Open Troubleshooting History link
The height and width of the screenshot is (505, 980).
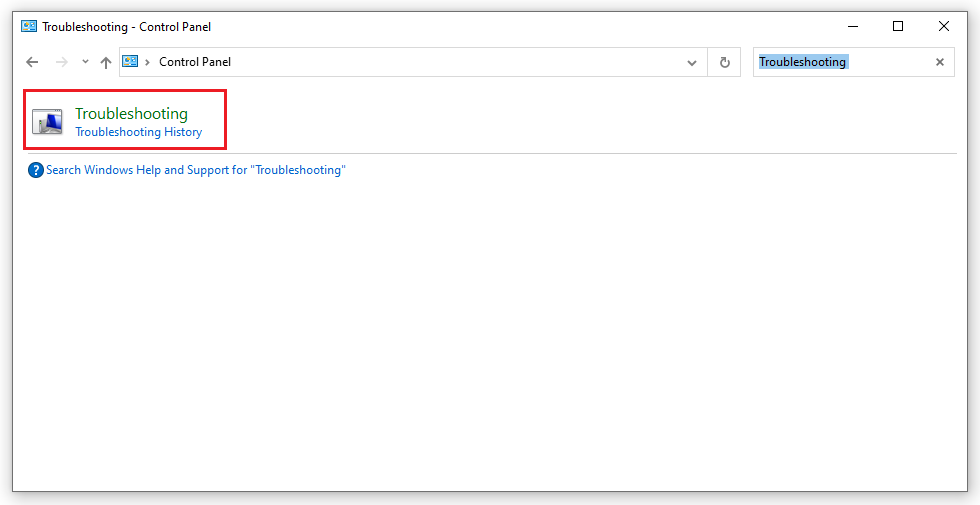[139, 132]
